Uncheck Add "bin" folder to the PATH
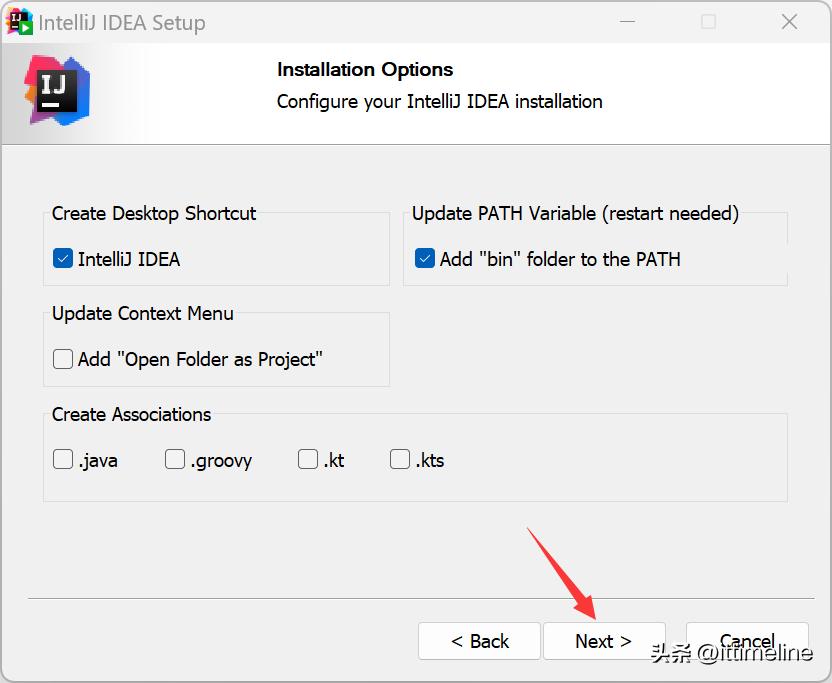Viewport: 832px width, 683px height. [x=424, y=258]
